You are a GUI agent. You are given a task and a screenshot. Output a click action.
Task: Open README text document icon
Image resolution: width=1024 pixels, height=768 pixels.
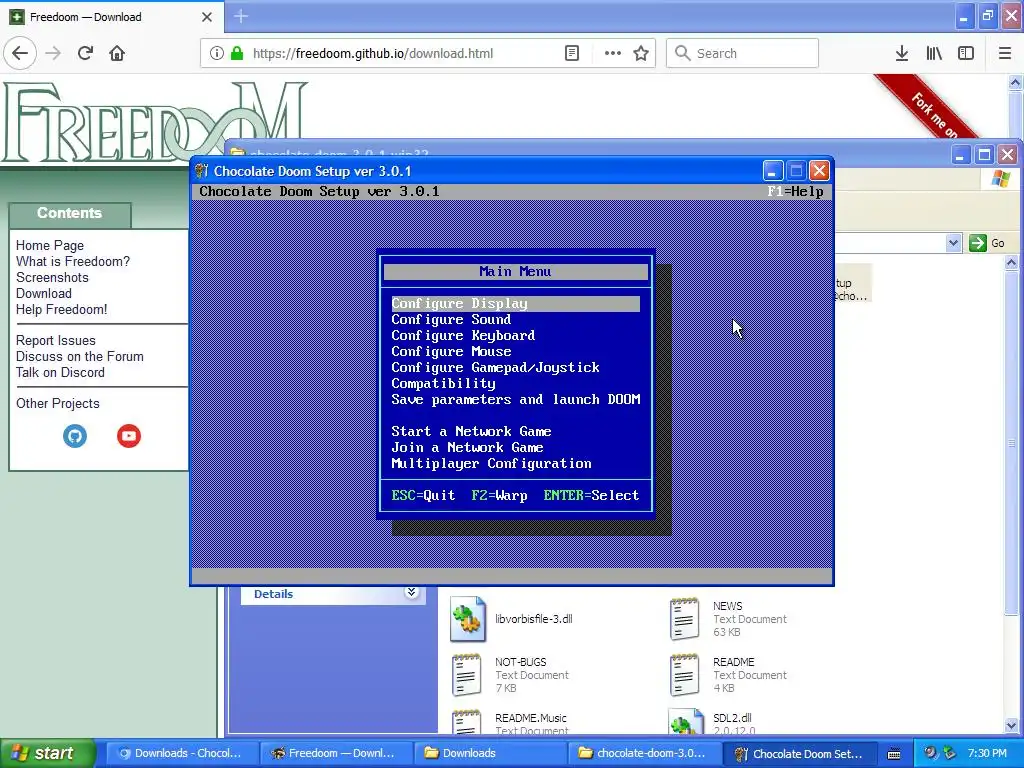tap(684, 675)
